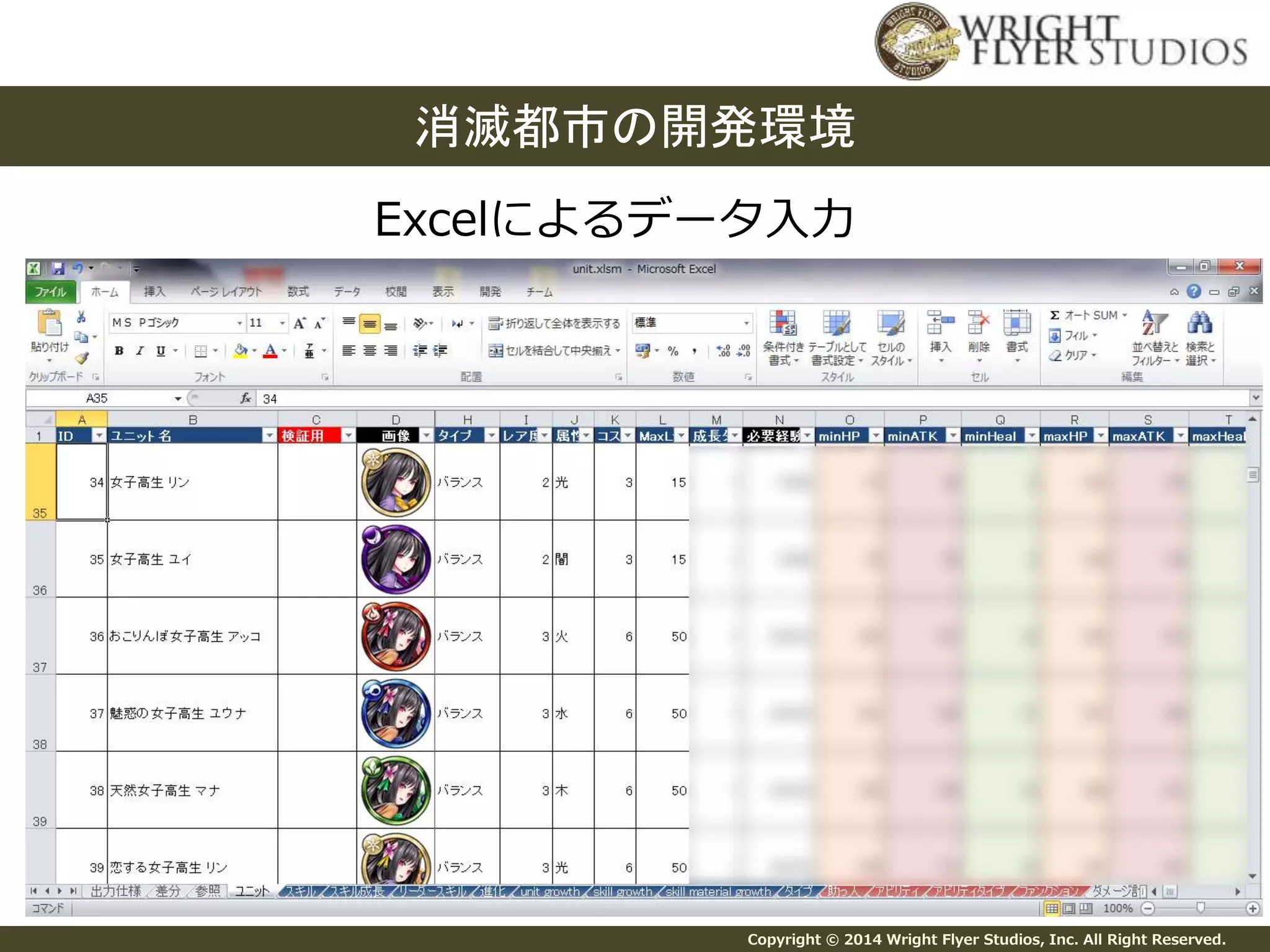Switch to Page Break Preview view
The image size is (1270, 952).
pyautogui.click(x=1085, y=909)
